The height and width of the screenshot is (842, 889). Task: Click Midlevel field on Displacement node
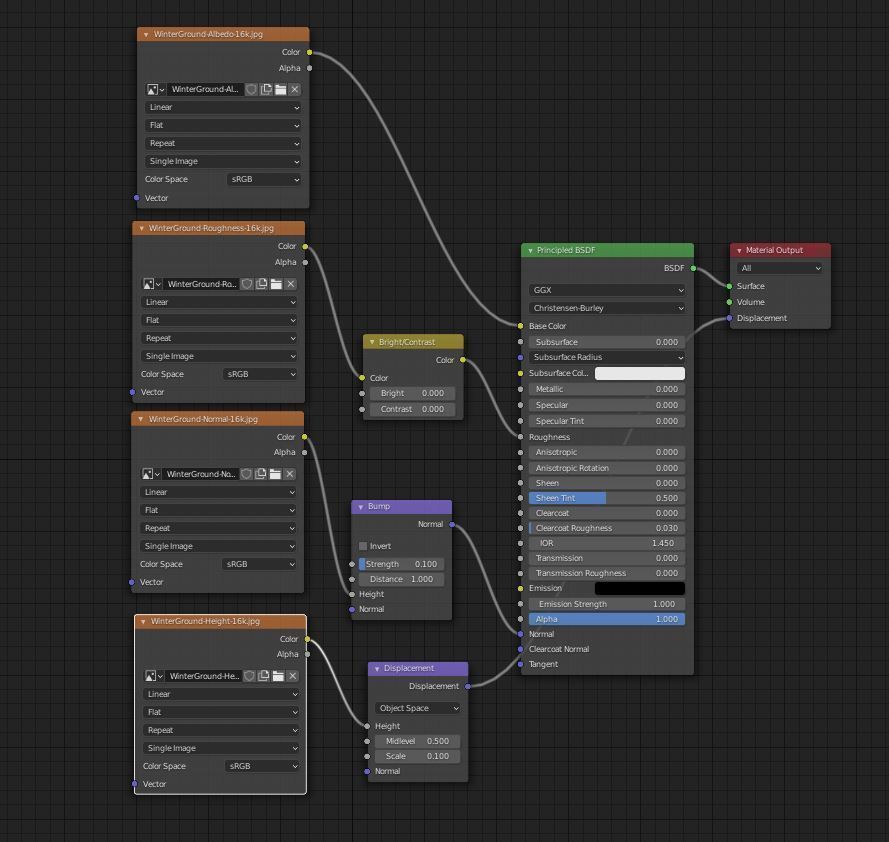point(417,741)
